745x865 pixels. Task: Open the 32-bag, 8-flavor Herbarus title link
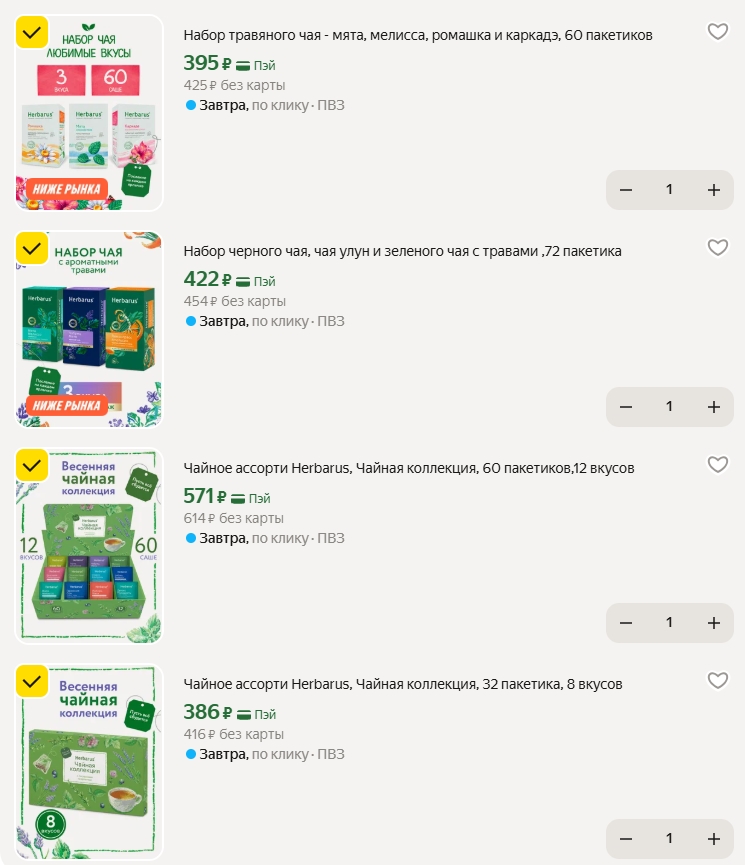403,684
